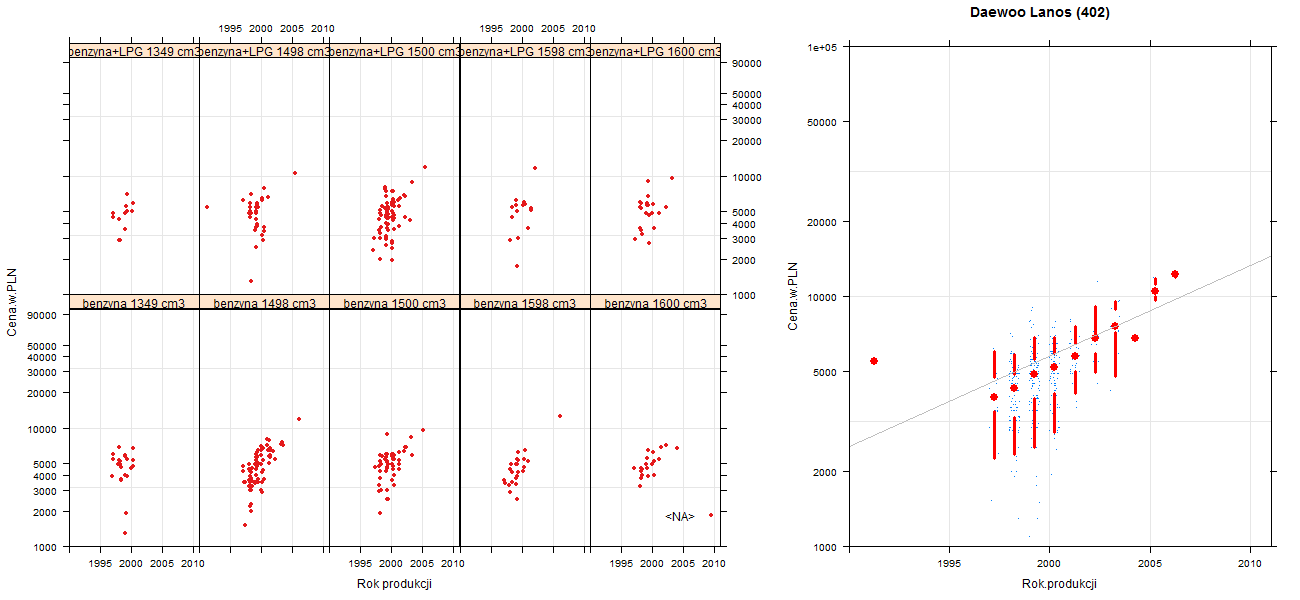1300x600 pixels.
Task: Click the "1000" tick on the Daewoo Lanos plot
Action: (826, 547)
